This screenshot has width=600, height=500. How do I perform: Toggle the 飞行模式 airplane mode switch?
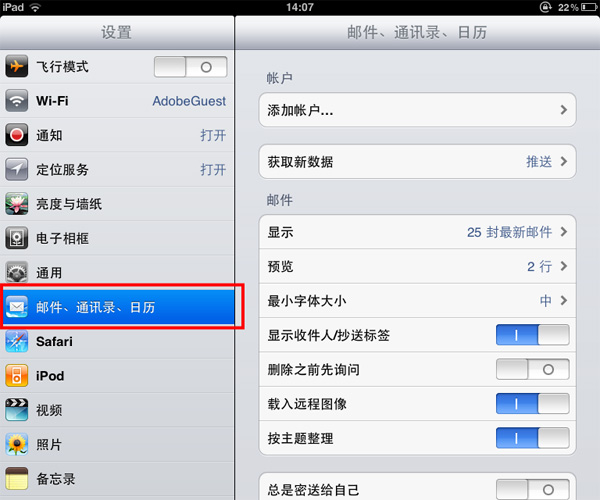[x=191, y=67]
